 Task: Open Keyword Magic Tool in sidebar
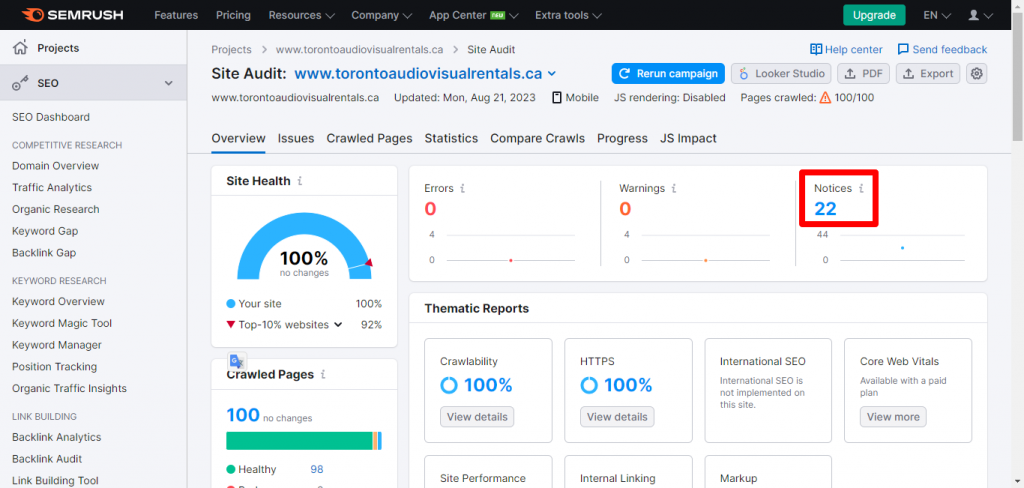coord(61,323)
